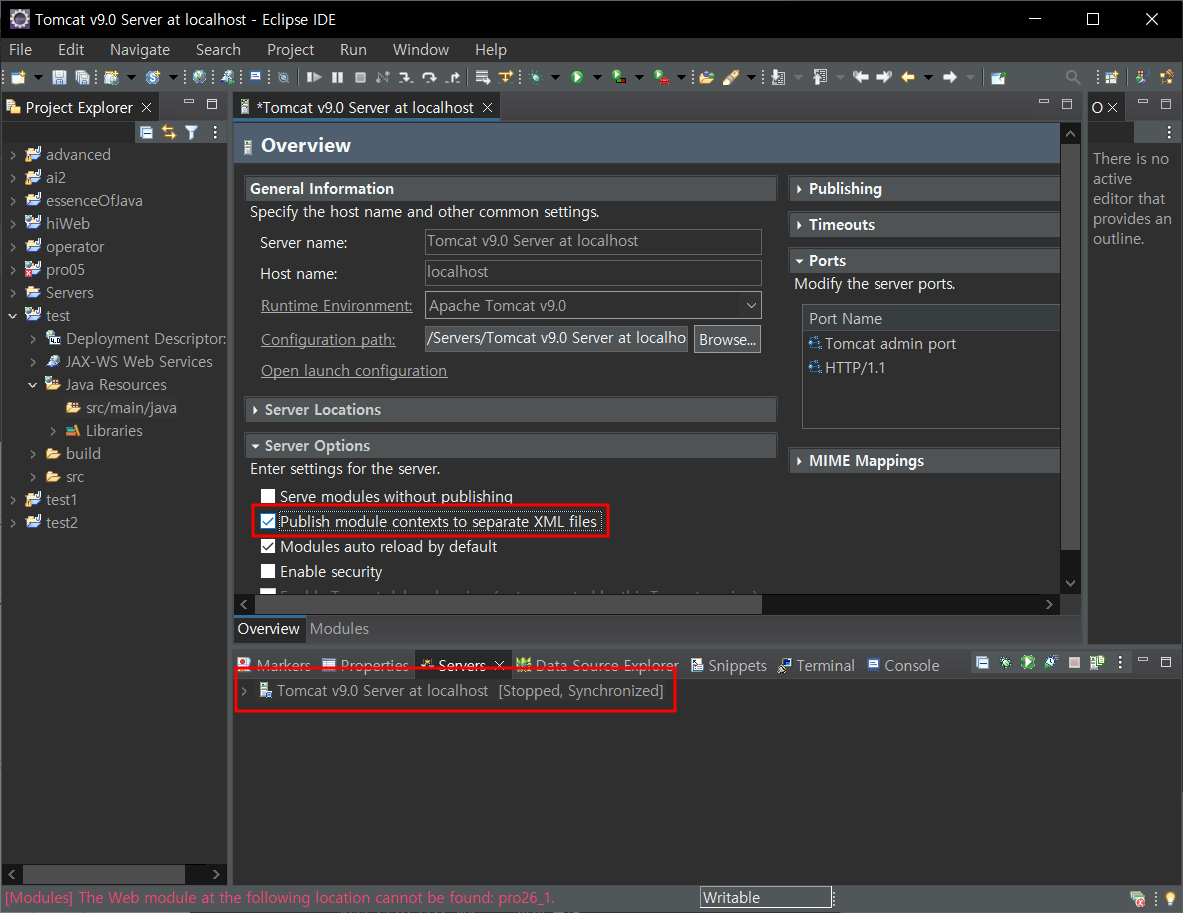1183x913 pixels.
Task: Click the Debug bug icon in main toolbar
Action: 536,77
